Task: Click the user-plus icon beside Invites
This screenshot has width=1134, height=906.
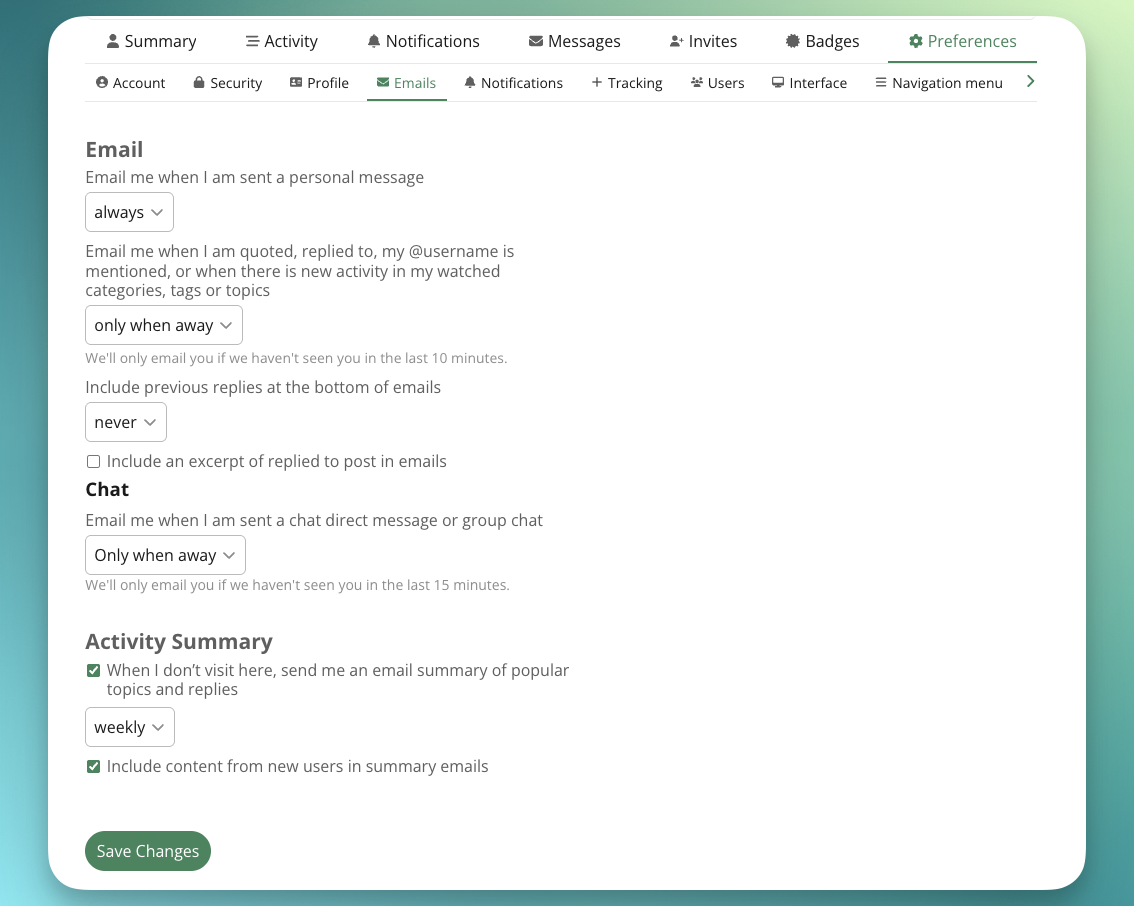Action: 676,41
